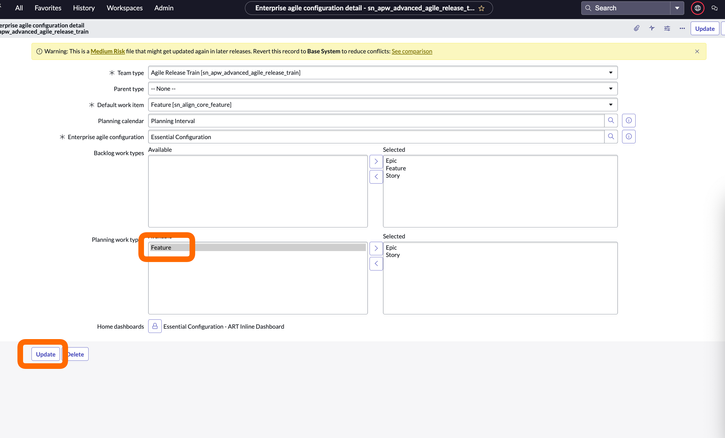Viewport: 725px width, 438px height.
Task: Preview Enterprise agile configuration record info icon
Action: [x=628, y=137]
